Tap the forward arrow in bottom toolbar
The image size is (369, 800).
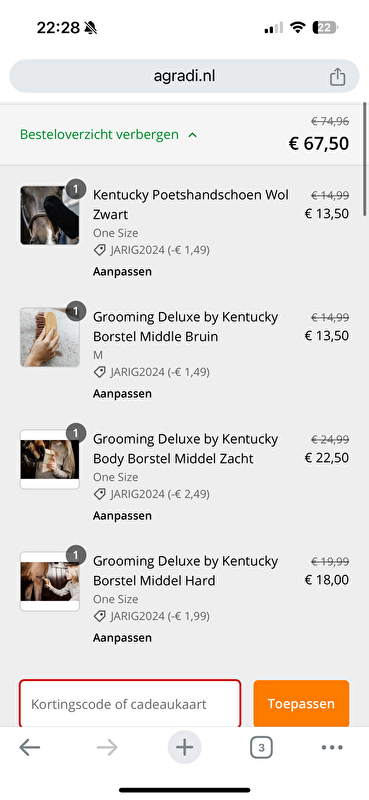coord(107,747)
